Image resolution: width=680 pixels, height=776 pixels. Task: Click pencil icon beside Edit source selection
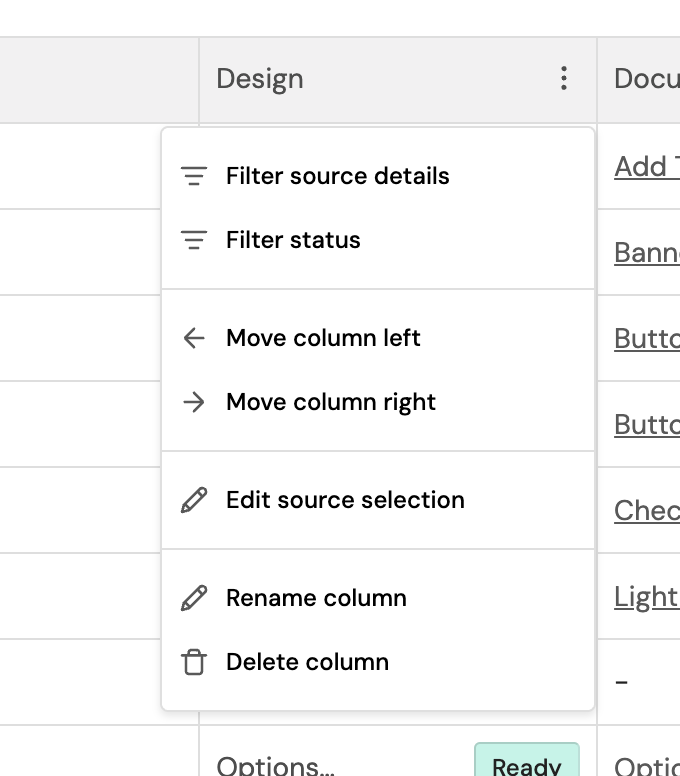coord(194,501)
